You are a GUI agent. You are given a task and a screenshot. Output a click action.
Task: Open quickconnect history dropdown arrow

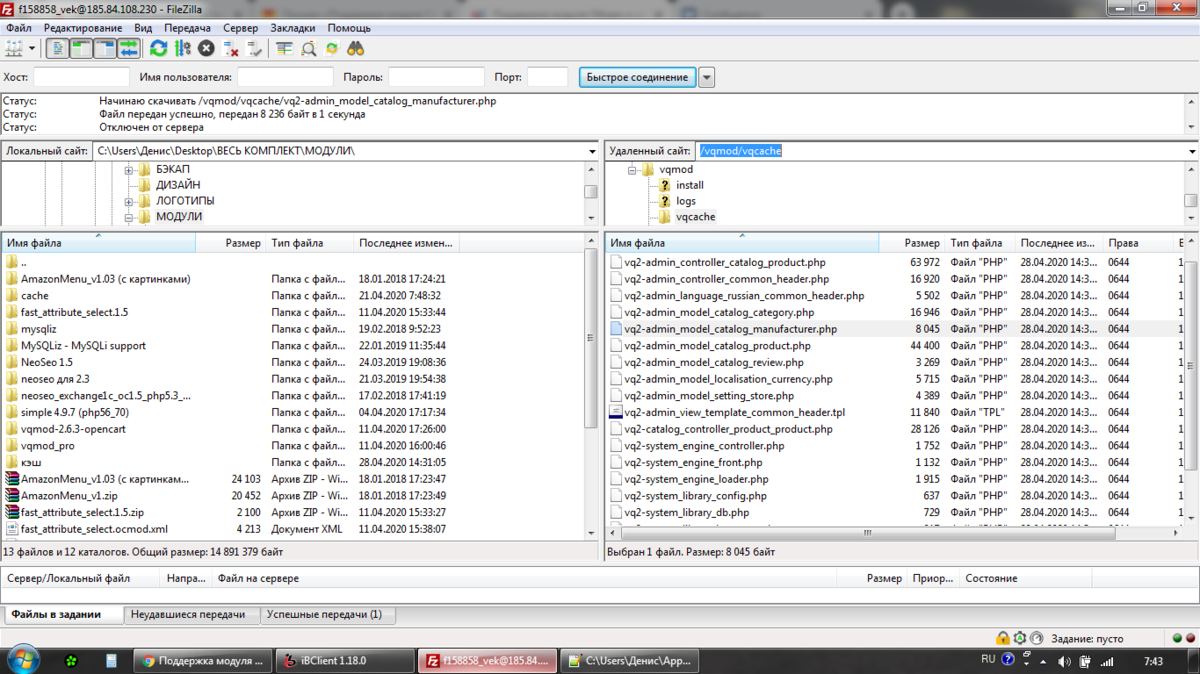706,77
